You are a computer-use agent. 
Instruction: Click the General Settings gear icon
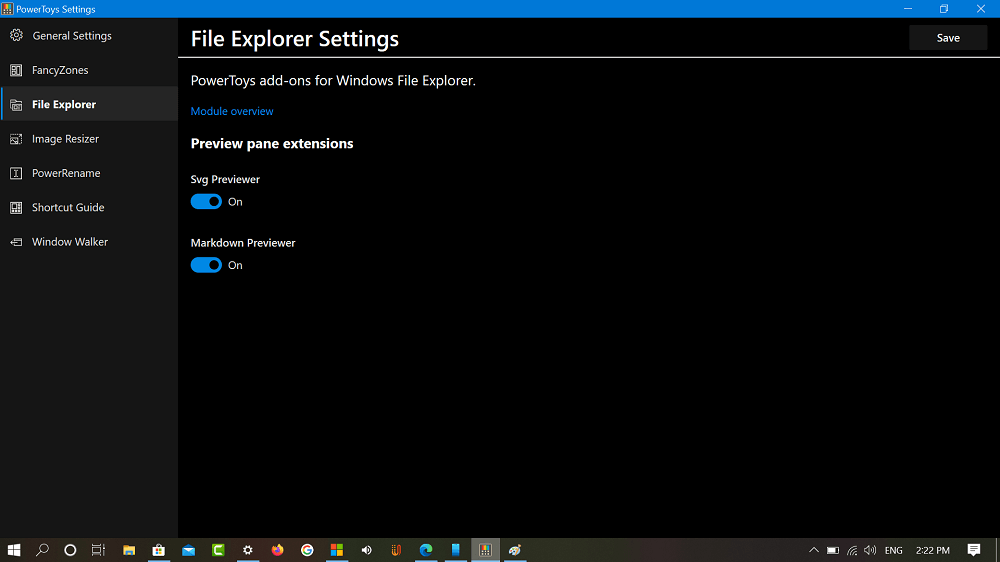[x=16, y=36]
